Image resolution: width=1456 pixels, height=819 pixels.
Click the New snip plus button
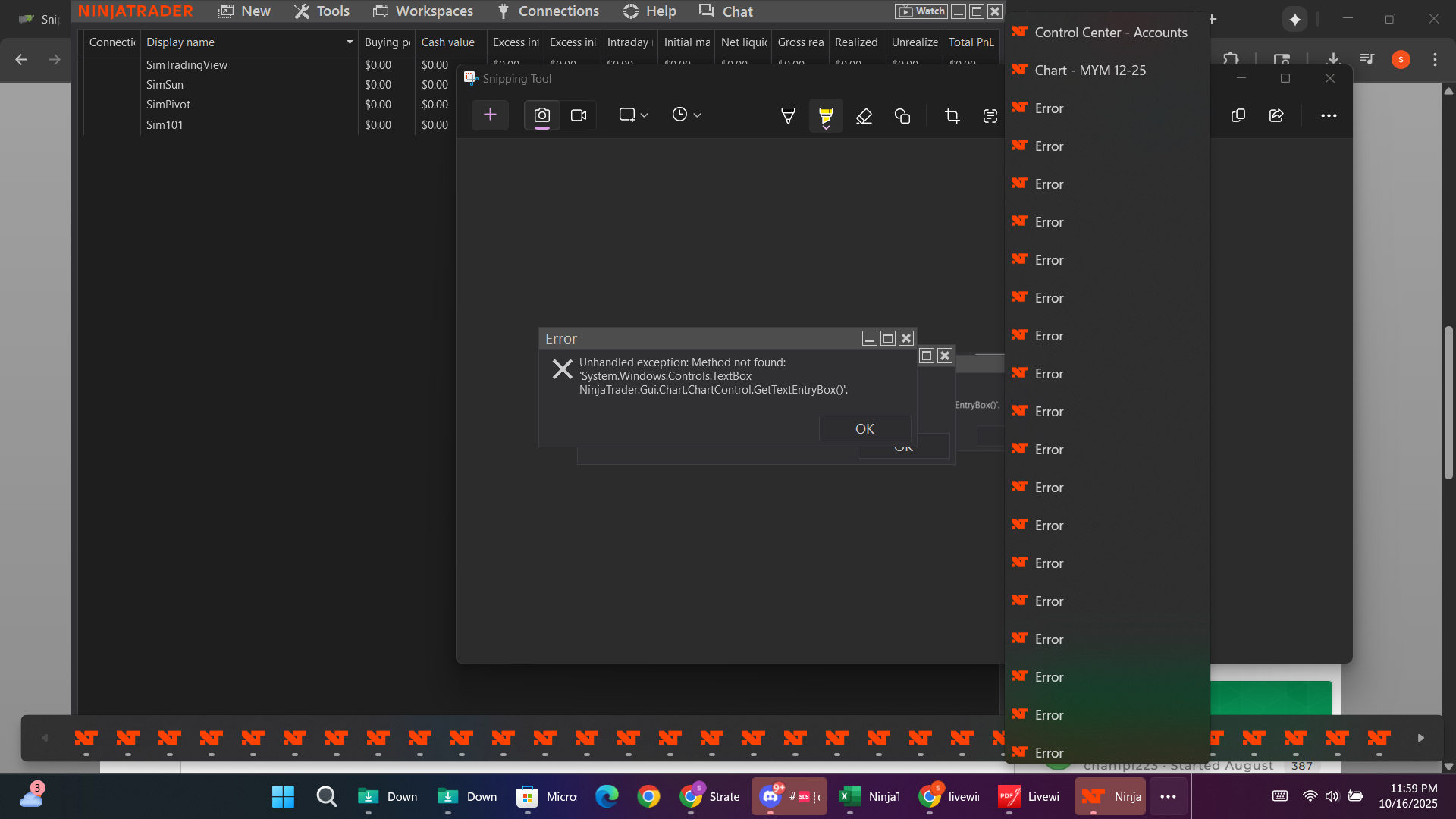pyautogui.click(x=490, y=115)
